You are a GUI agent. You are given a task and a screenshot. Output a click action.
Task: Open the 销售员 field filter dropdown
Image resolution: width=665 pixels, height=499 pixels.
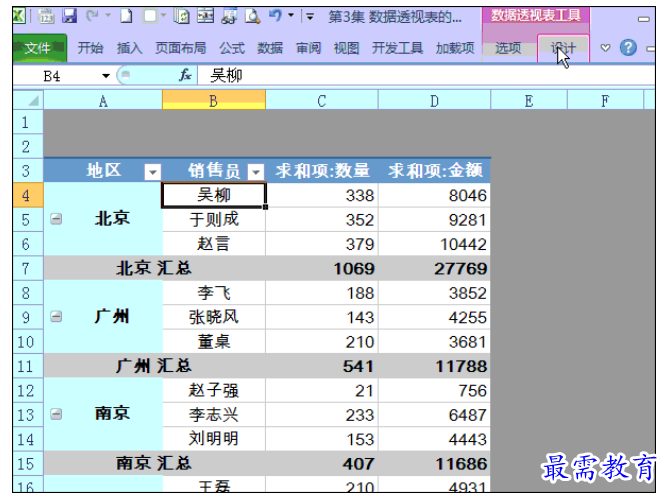(x=256, y=172)
